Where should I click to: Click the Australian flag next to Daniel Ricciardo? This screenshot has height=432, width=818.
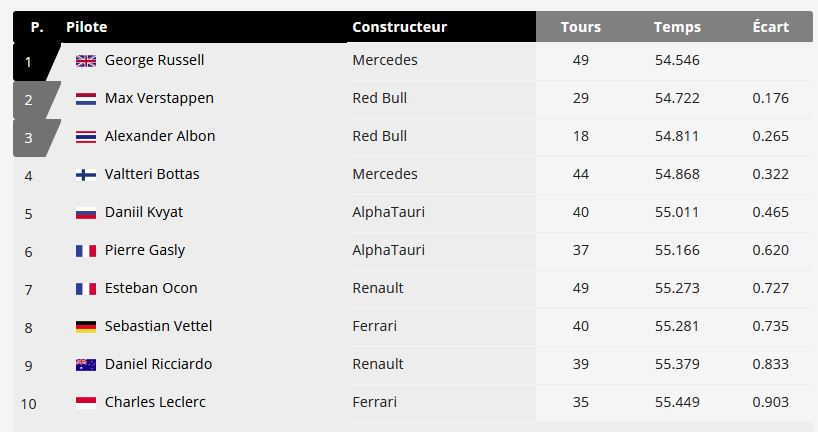(x=86, y=365)
